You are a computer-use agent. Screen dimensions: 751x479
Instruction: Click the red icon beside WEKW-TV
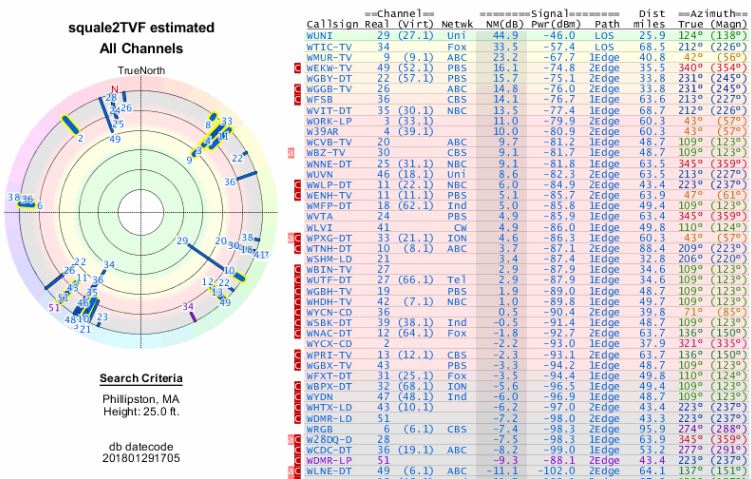point(295,68)
